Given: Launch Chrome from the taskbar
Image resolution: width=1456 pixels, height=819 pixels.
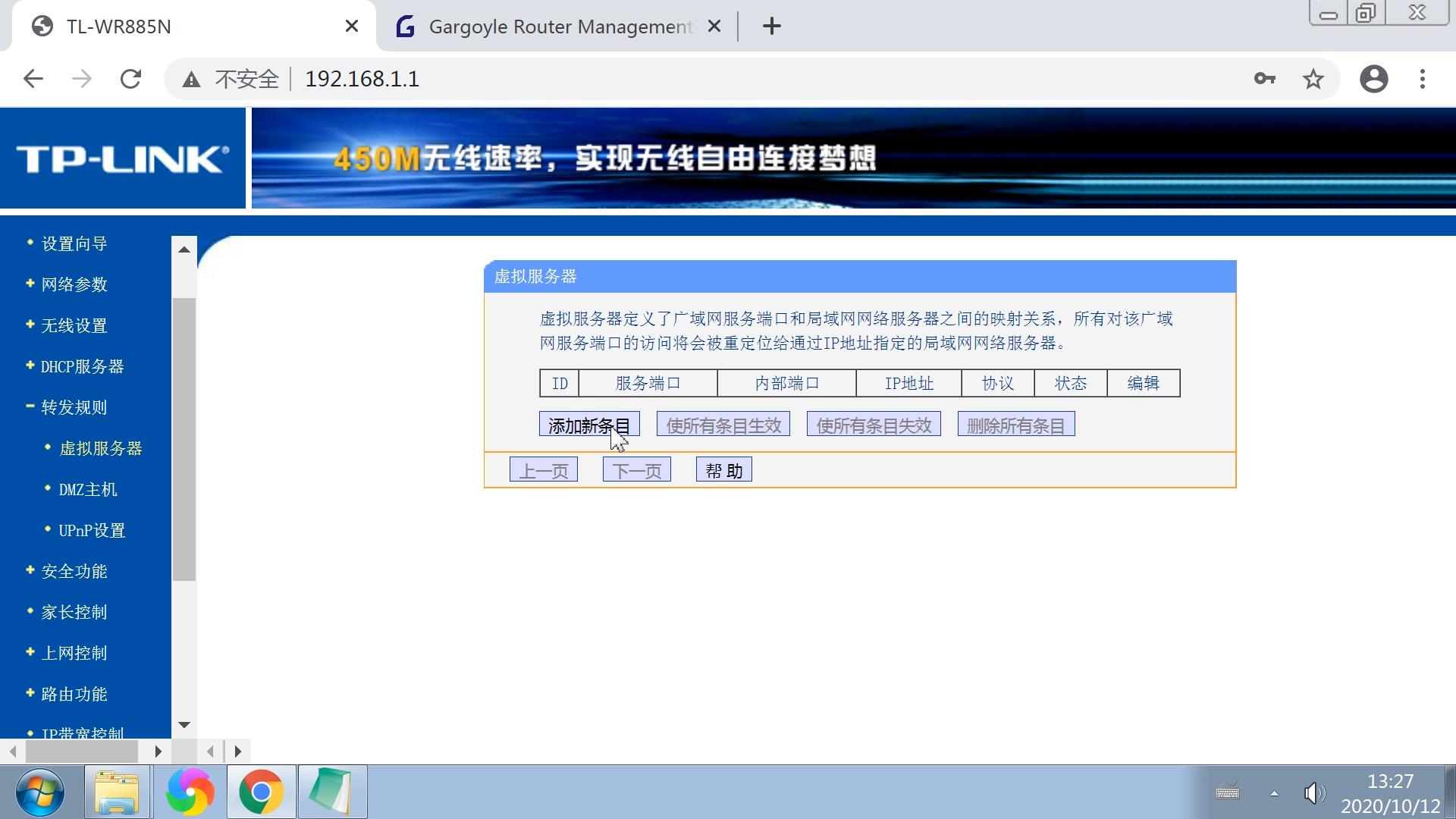Looking at the screenshot, I should (x=261, y=792).
